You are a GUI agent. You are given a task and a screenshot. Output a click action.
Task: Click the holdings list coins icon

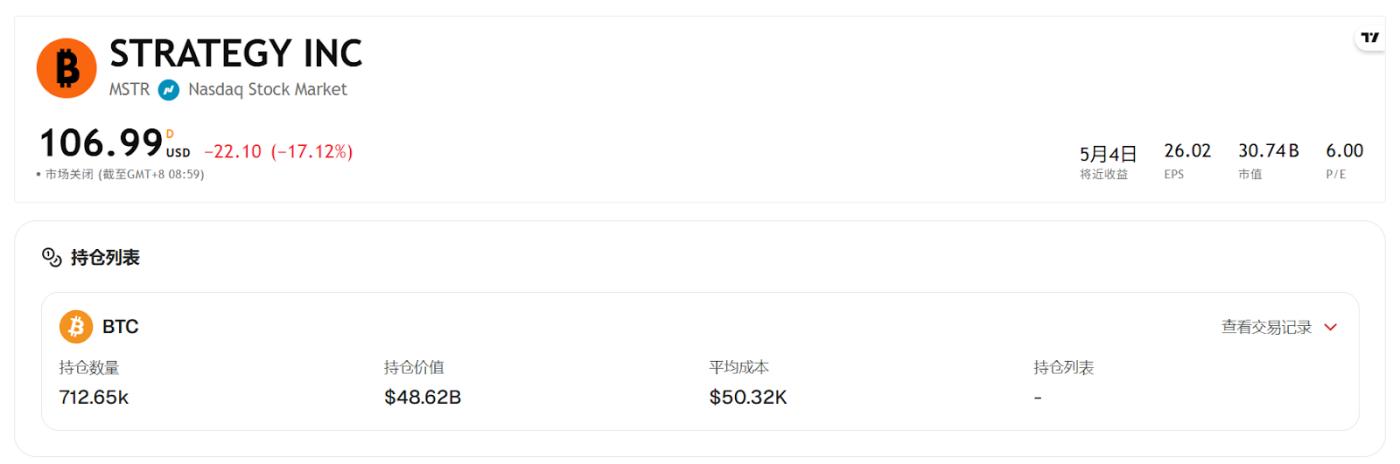[x=52, y=258]
